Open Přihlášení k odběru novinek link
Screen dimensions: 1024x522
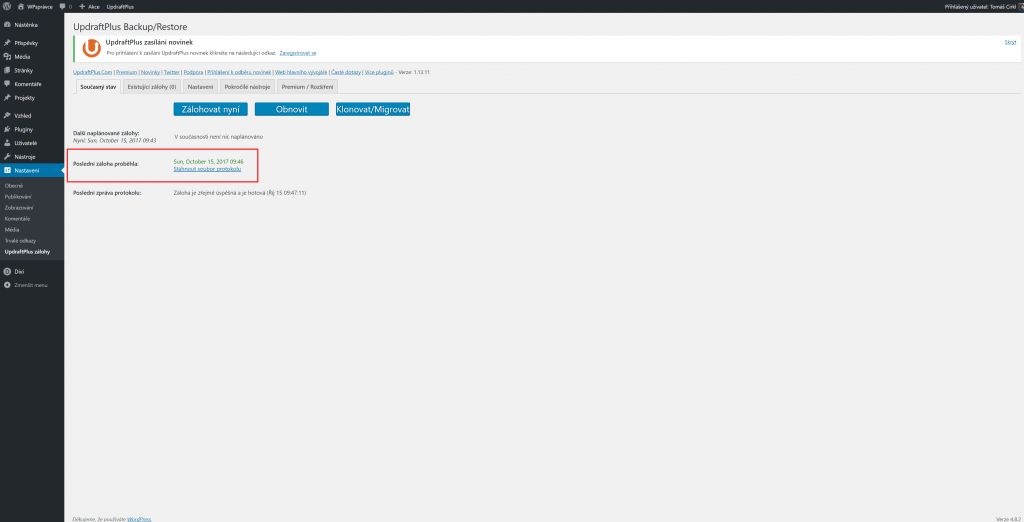click(x=239, y=72)
